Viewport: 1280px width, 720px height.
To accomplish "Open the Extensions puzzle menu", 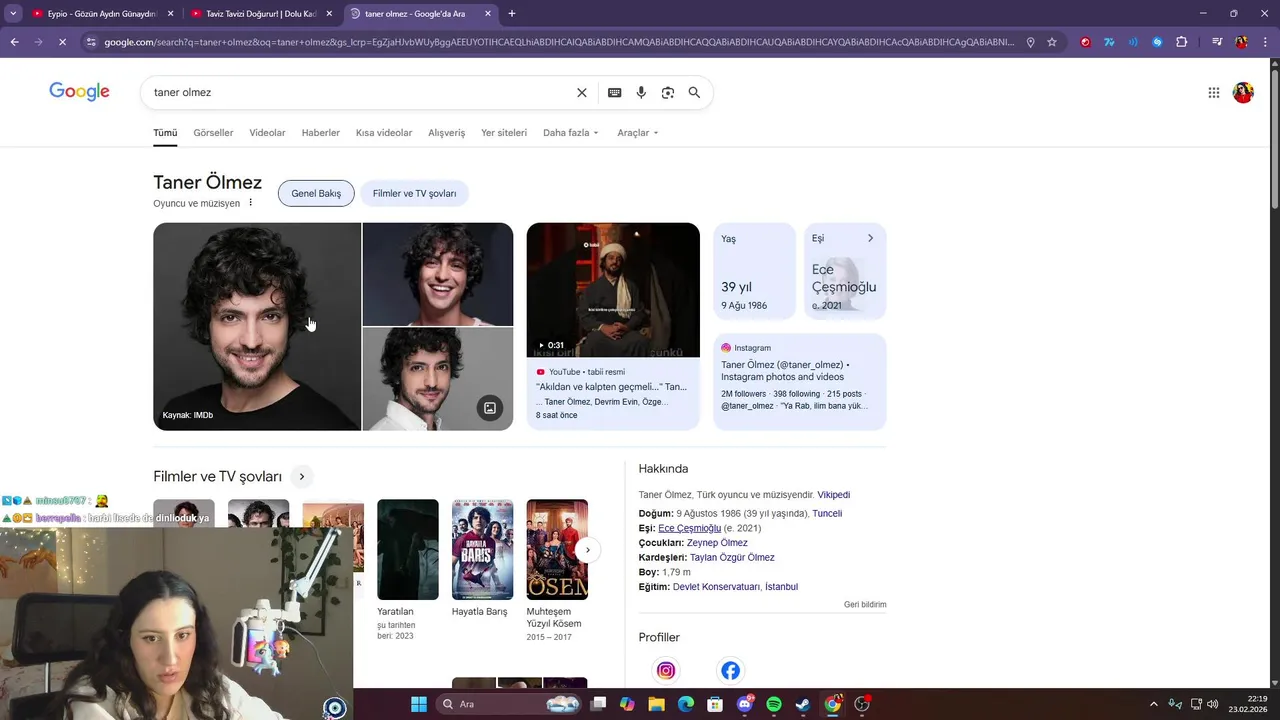I will [1182, 42].
